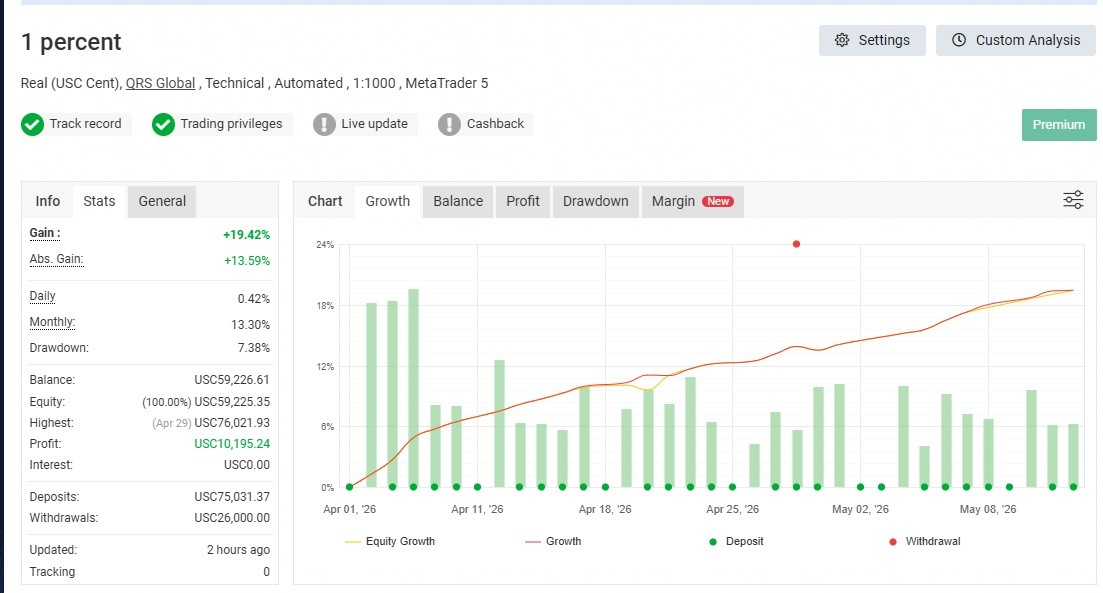Click the Settings gear icon
This screenshot has height=593, width=1103.
(x=841, y=40)
